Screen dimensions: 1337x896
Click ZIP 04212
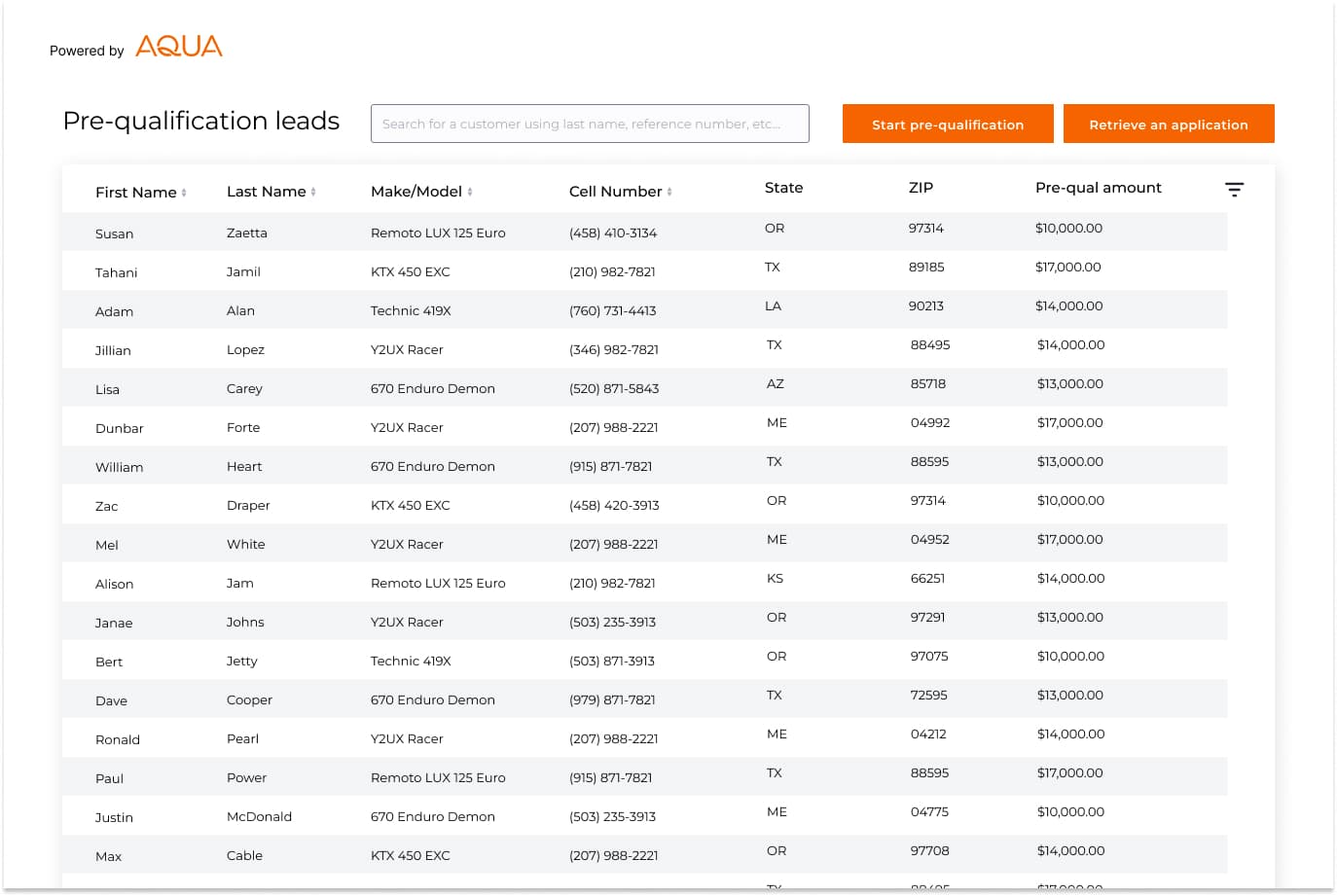(928, 734)
